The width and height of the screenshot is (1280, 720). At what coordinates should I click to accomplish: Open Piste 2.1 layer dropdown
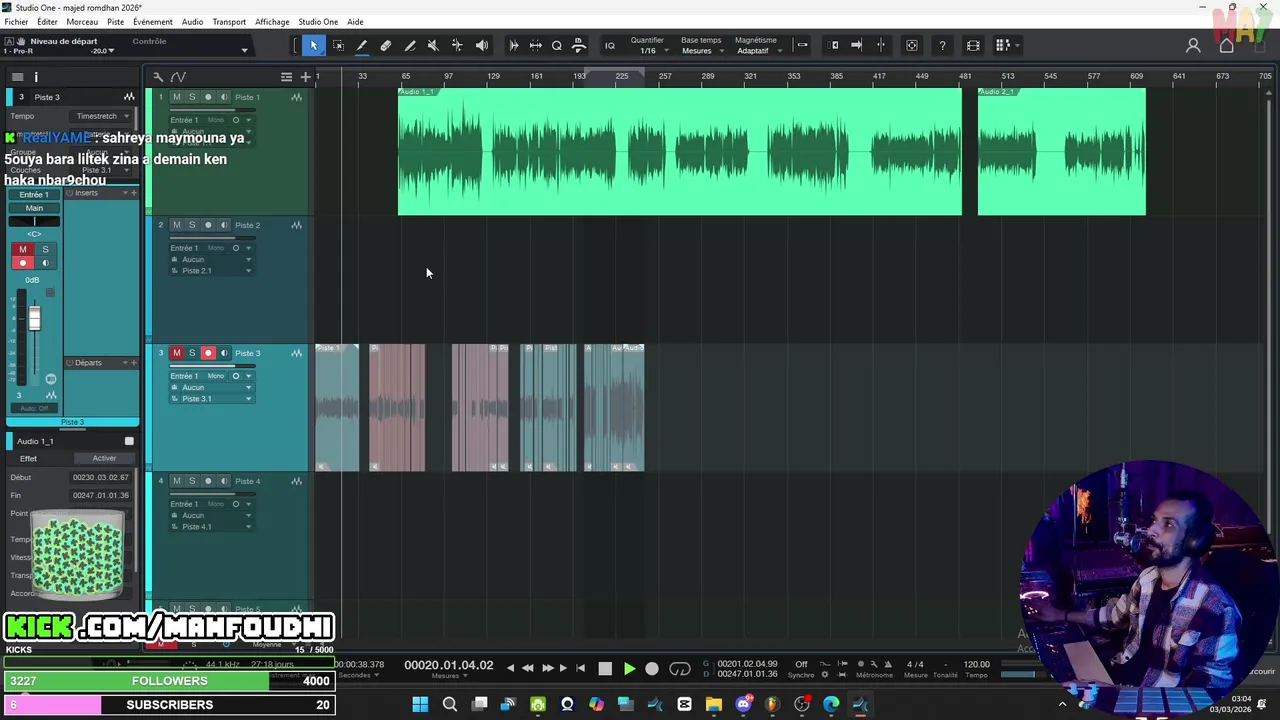coord(212,271)
